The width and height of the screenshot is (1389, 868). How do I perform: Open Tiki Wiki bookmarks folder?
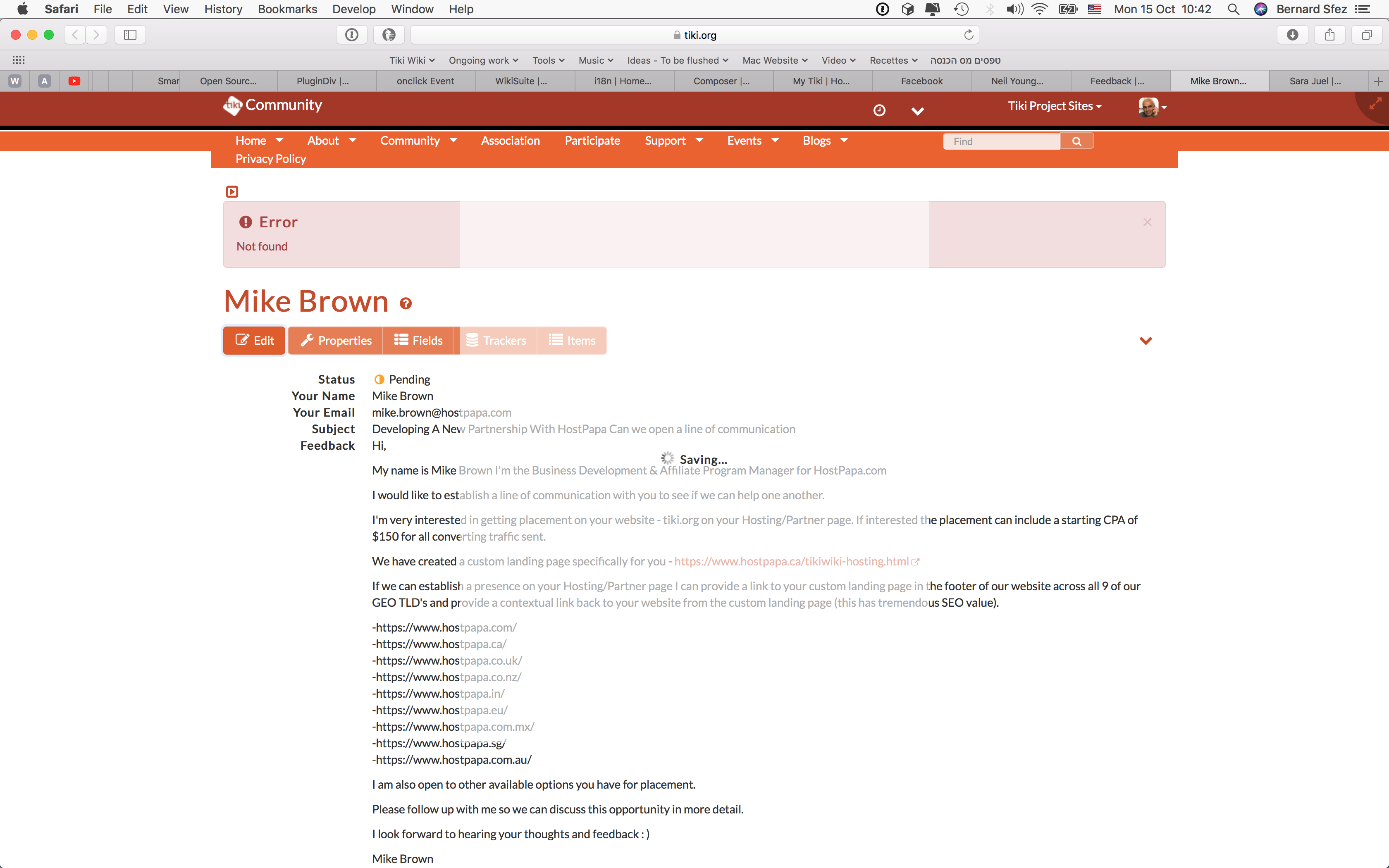(x=412, y=60)
